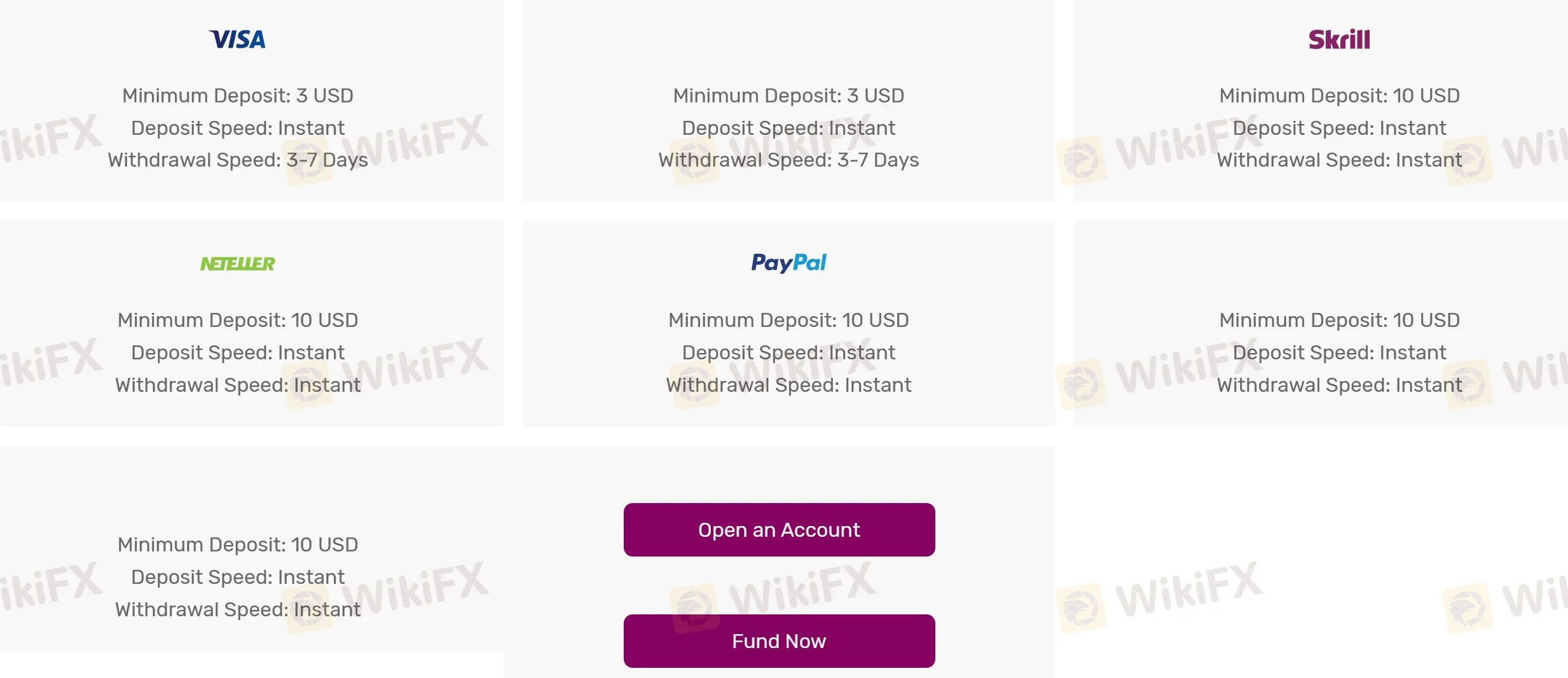The image size is (1568, 678).
Task: Click the NETELLER logo
Action: [x=238, y=263]
